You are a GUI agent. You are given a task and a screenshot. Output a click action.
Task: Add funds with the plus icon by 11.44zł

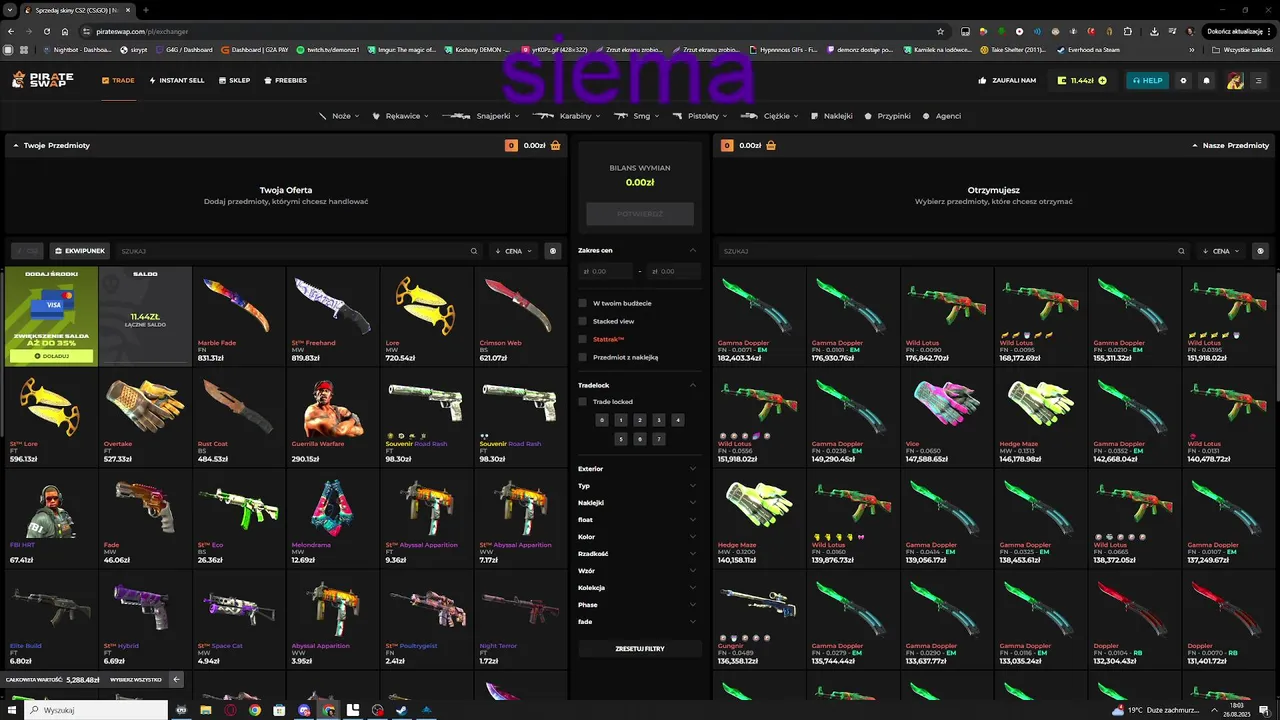coord(1102,80)
